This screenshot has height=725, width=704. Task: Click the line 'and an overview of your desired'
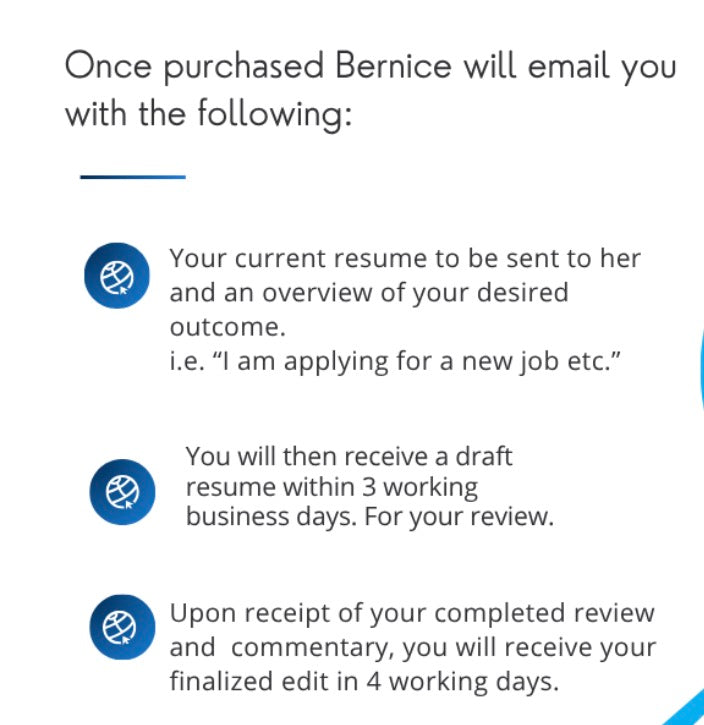368,293
